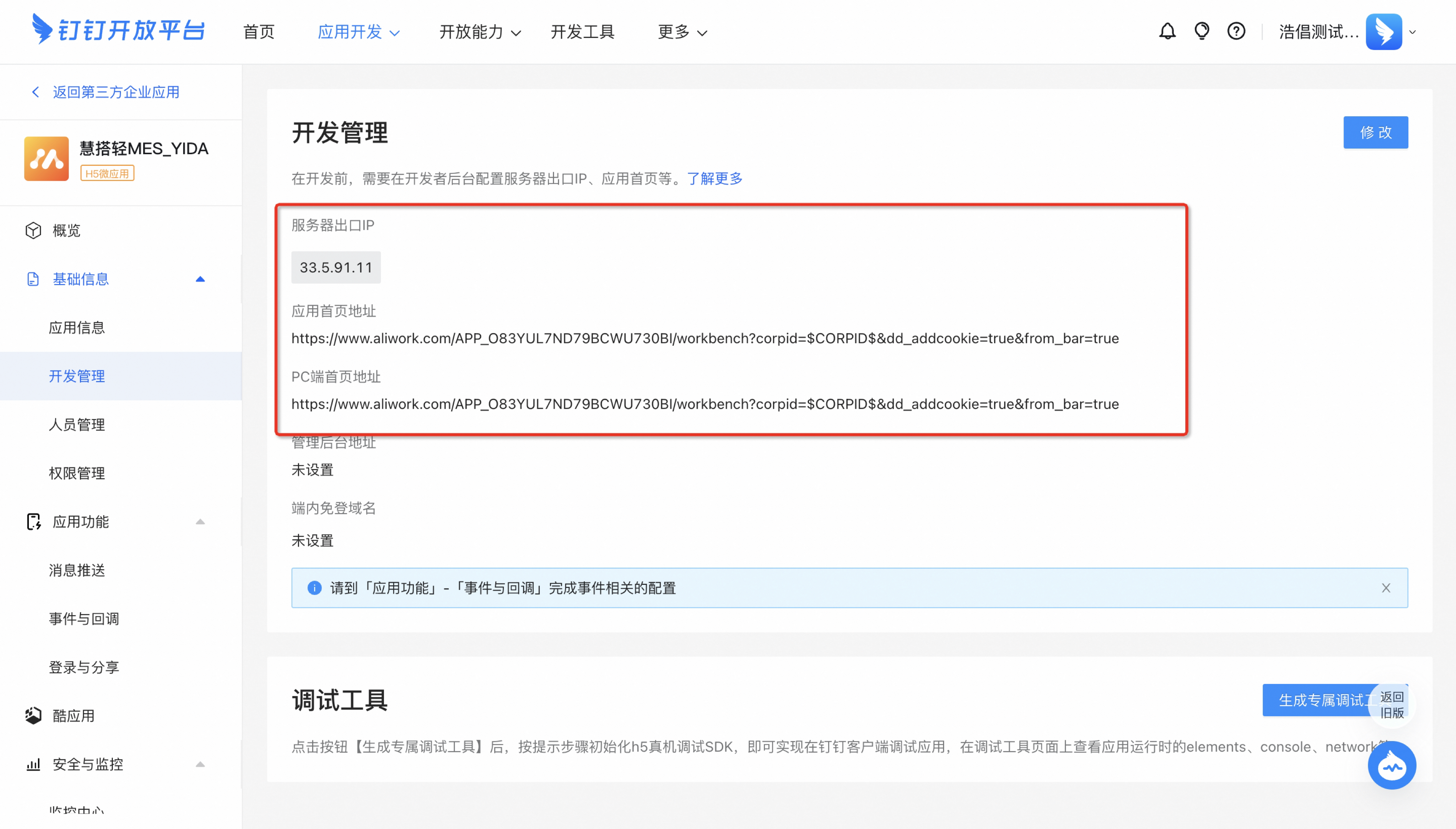Collapse the 基础信息 sidebar section
The image size is (1456, 829).
click(200, 279)
